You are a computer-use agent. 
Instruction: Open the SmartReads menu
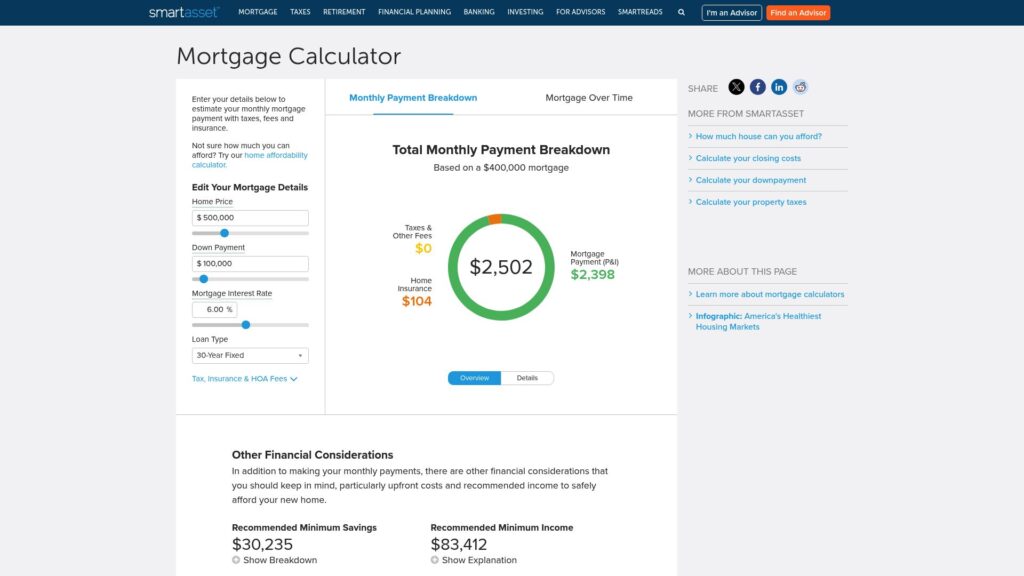pos(640,12)
